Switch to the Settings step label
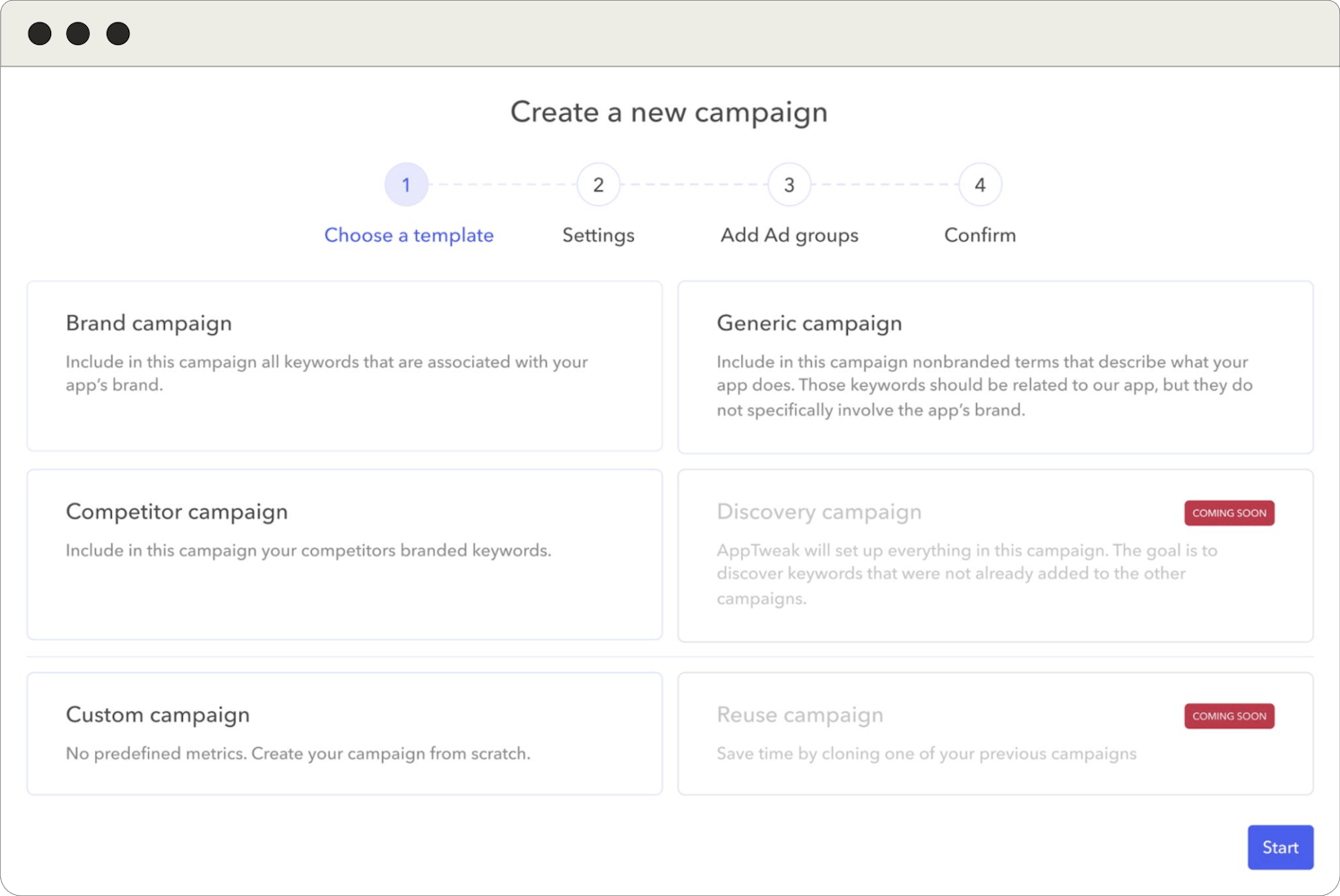The image size is (1340, 896). 598,235
